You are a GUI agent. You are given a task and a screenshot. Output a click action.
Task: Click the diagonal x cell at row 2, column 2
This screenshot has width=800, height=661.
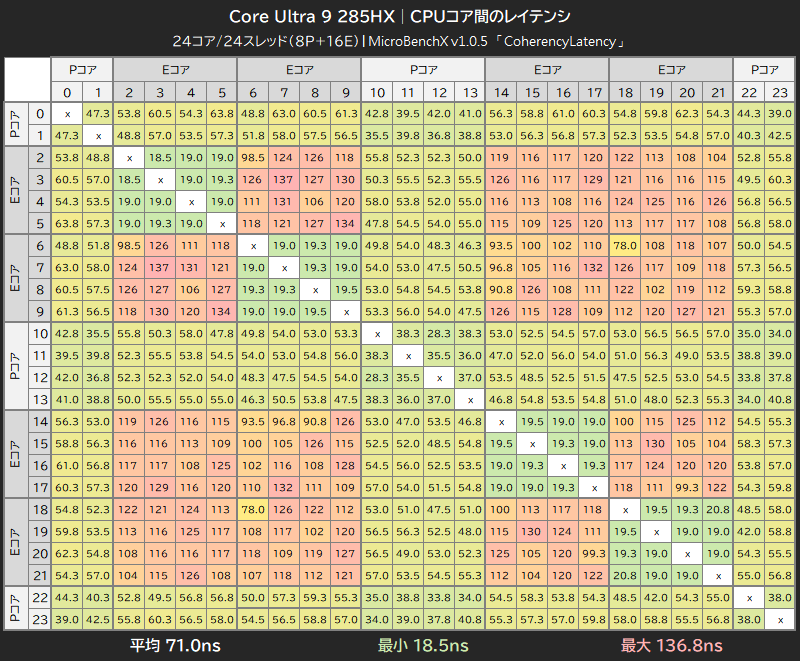point(128,157)
